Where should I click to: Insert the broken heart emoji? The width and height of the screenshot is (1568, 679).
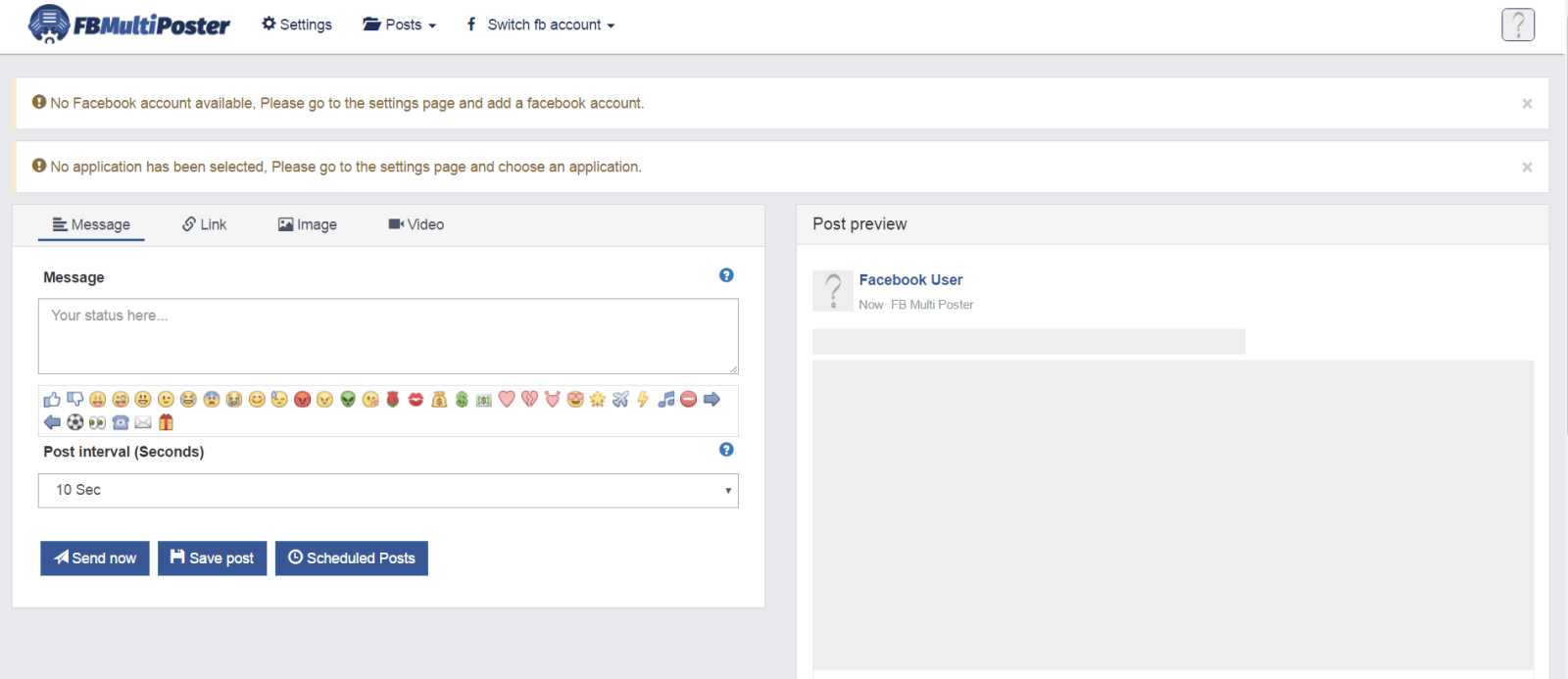pyautogui.click(x=529, y=400)
